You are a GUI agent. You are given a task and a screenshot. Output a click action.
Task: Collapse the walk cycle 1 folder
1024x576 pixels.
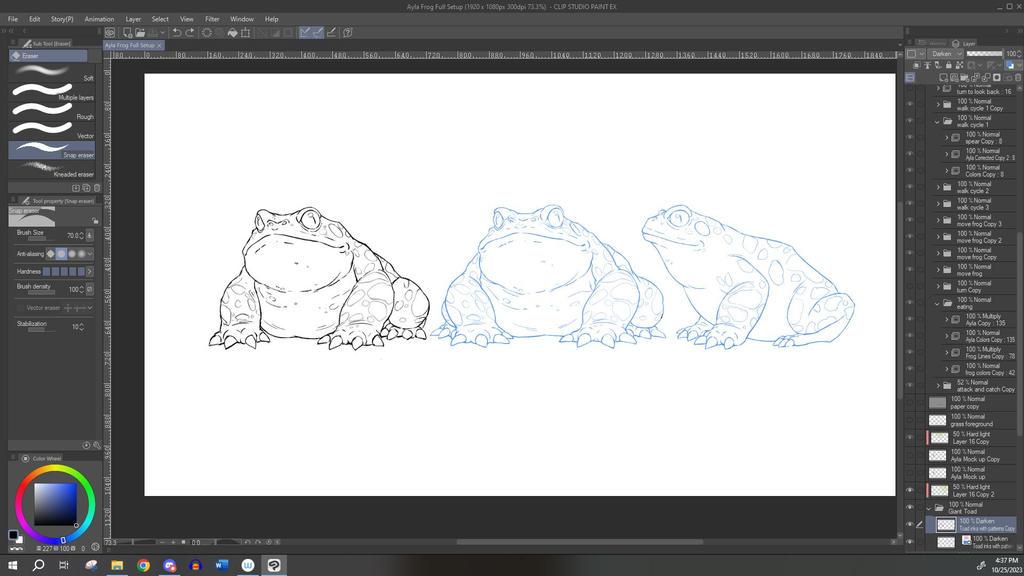pos(937,121)
